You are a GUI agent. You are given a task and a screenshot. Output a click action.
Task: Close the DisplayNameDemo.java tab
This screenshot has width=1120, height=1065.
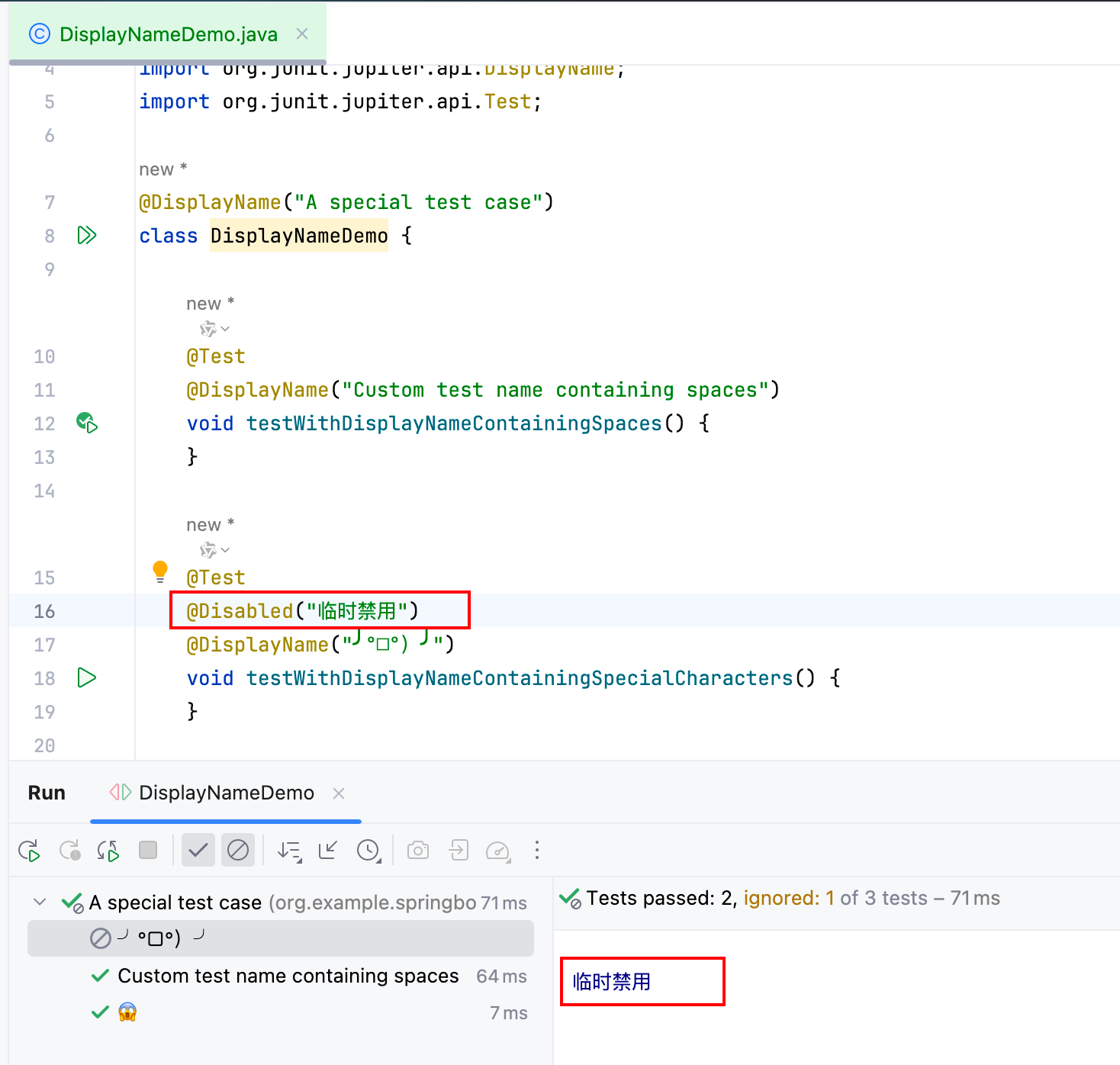click(x=302, y=34)
